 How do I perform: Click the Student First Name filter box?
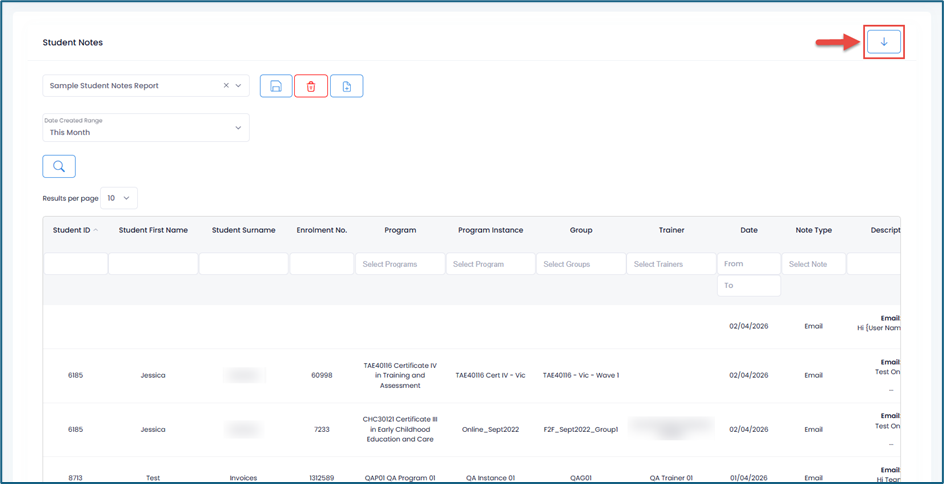(153, 264)
